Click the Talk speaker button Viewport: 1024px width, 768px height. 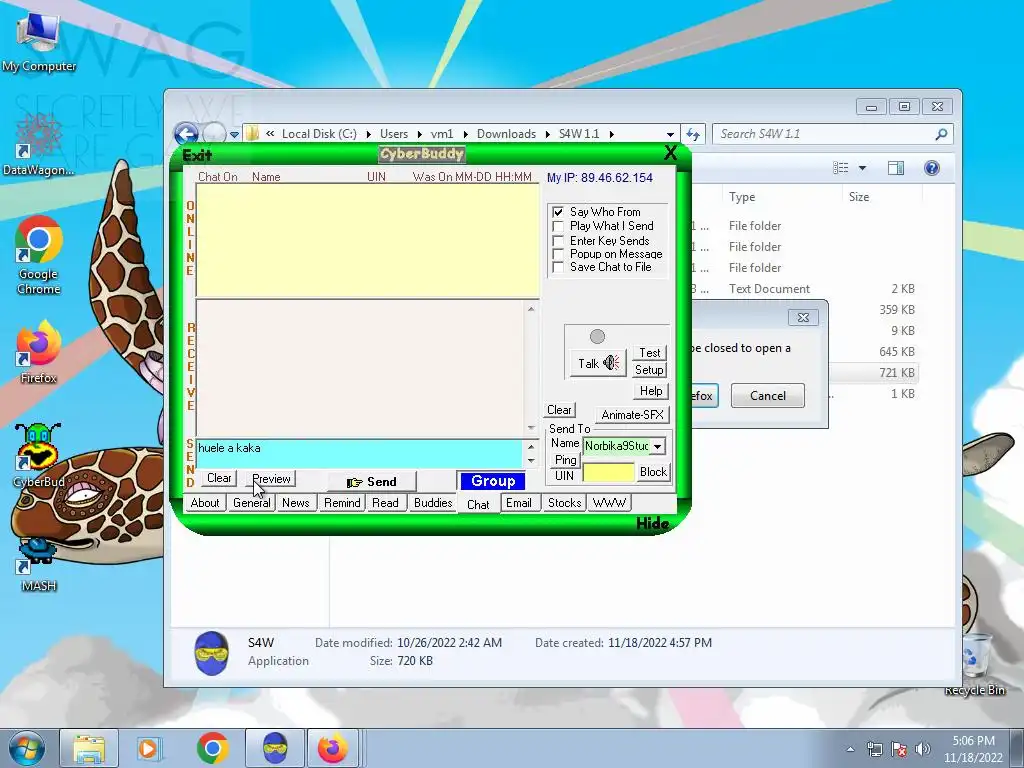(x=598, y=363)
